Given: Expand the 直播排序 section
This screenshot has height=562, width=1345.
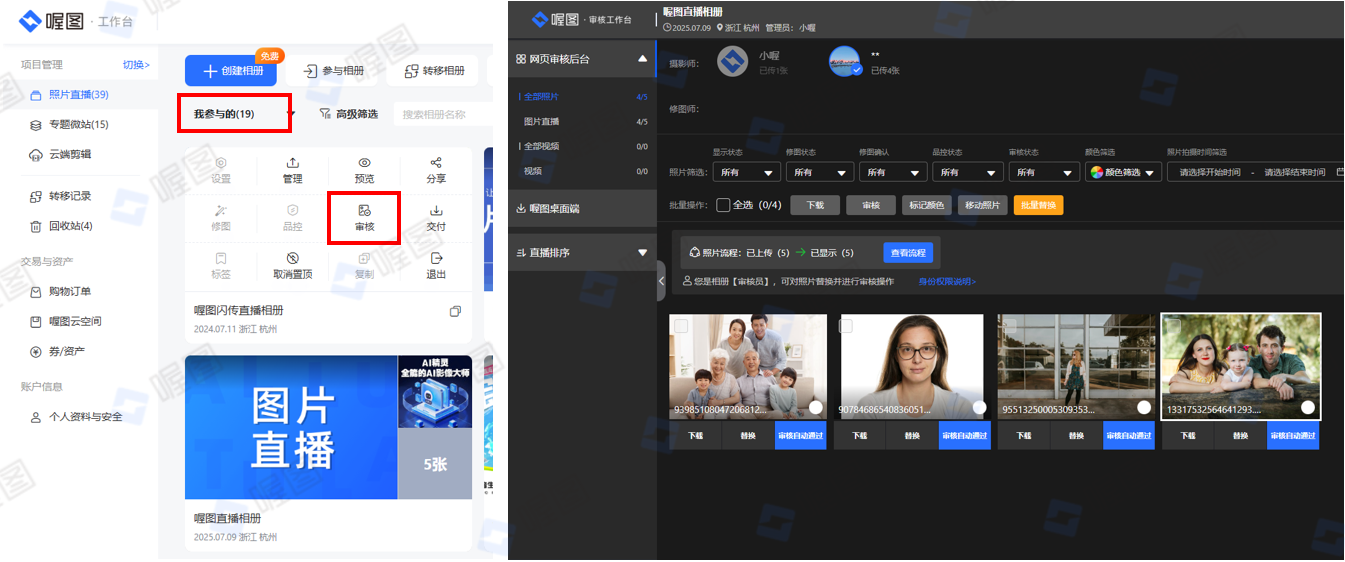Looking at the screenshot, I should click(642, 252).
